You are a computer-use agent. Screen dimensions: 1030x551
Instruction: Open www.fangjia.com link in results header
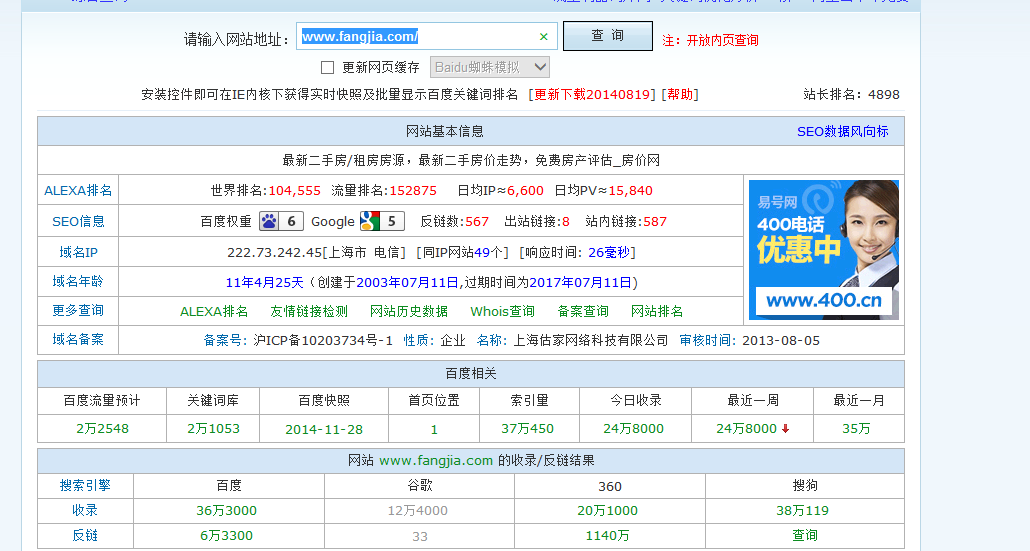coord(436,460)
